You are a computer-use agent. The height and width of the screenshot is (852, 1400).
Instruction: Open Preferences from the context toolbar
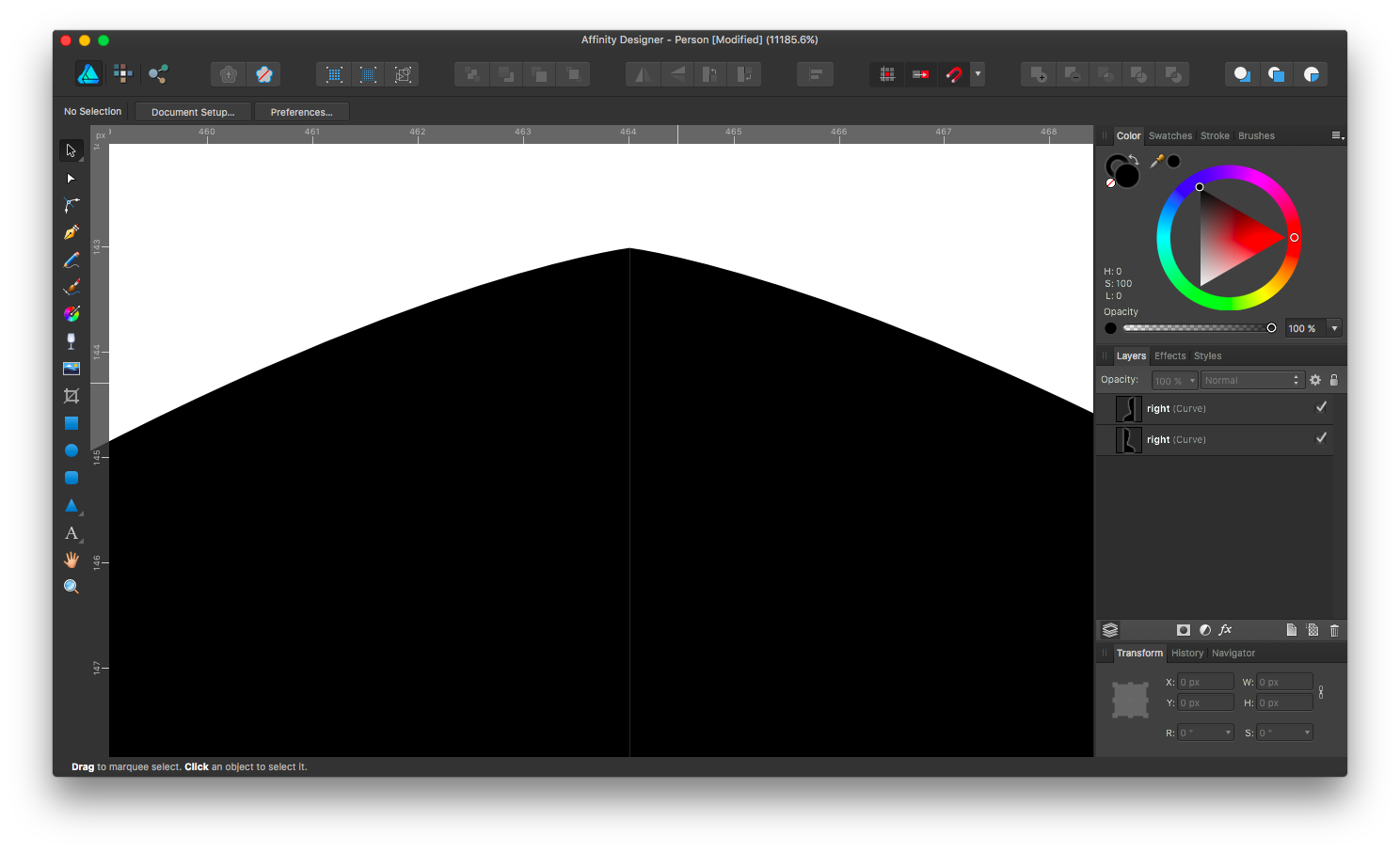[301, 112]
